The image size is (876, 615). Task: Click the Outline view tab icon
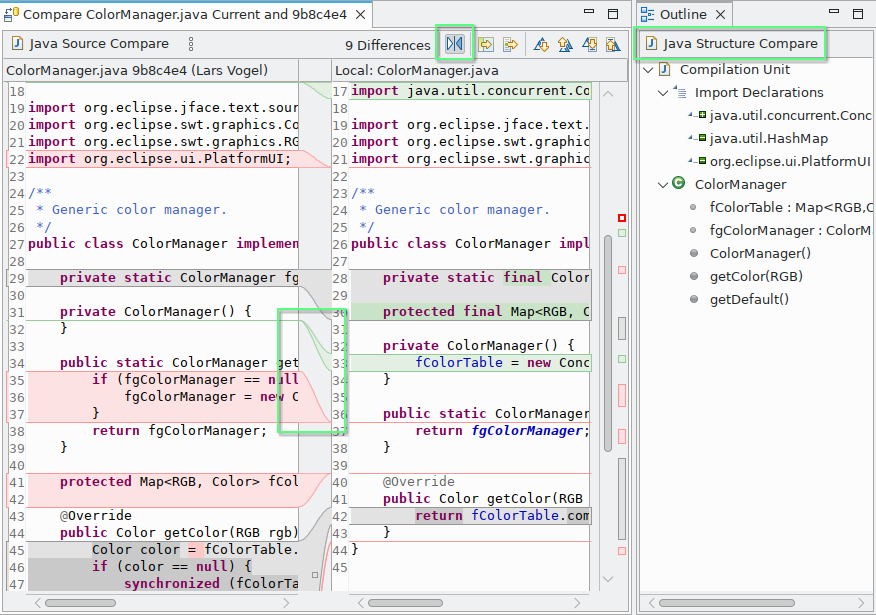[647, 14]
